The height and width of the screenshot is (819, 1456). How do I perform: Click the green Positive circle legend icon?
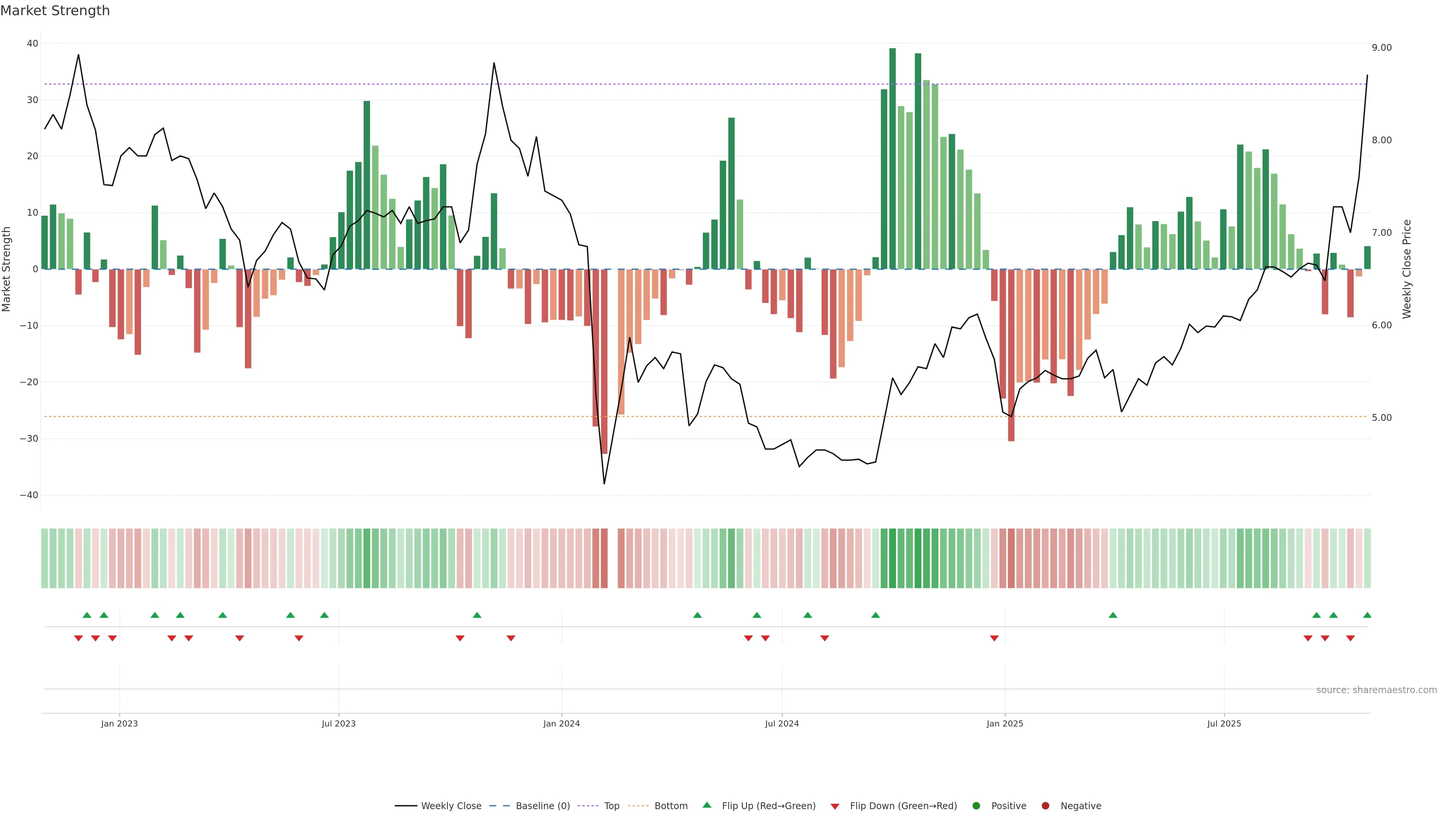[976, 806]
